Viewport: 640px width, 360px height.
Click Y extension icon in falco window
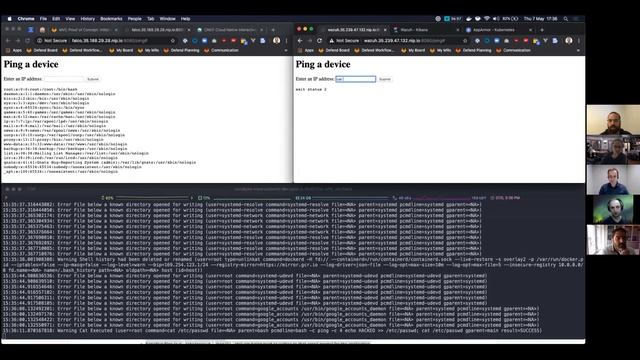253,41
